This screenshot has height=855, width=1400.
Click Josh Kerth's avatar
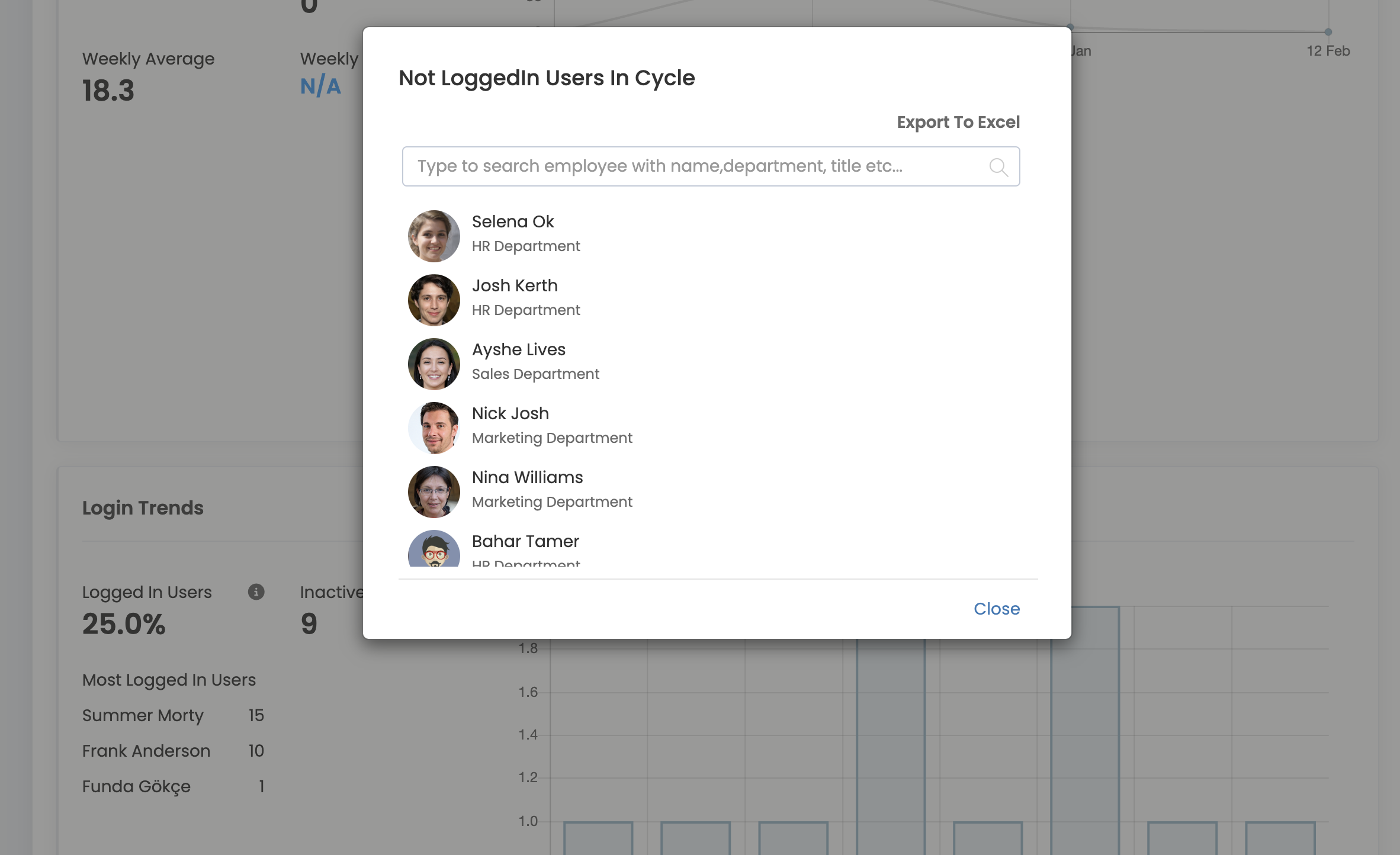(x=434, y=300)
